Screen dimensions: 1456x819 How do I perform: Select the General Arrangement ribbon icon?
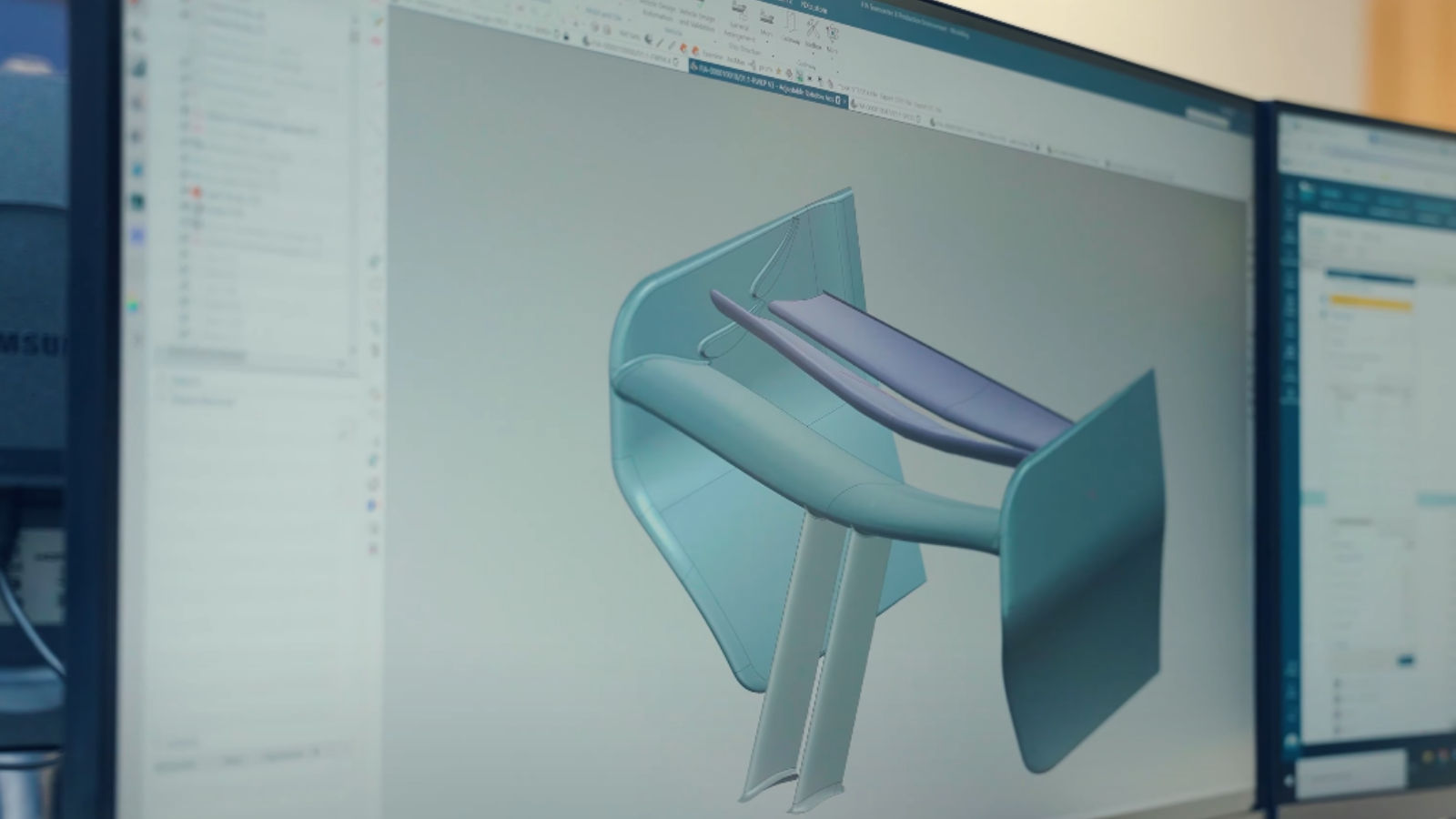[739, 10]
